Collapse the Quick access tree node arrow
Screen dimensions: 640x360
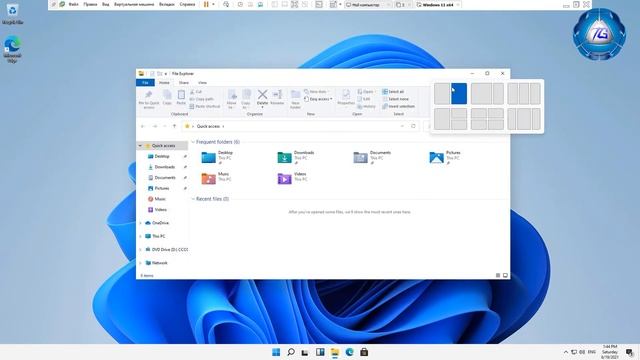coord(140,146)
